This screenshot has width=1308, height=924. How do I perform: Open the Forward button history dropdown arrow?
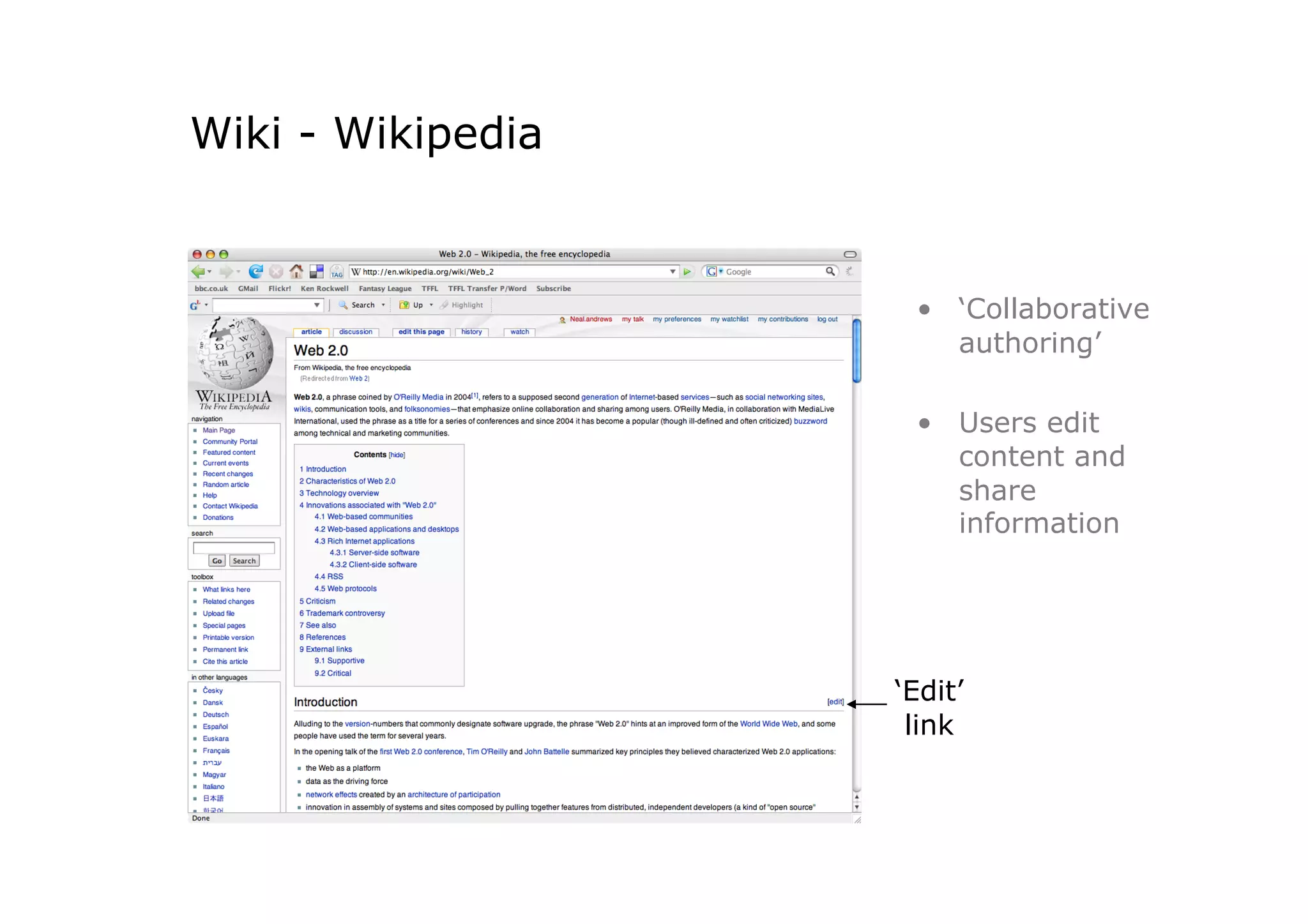pyautogui.click(x=238, y=272)
